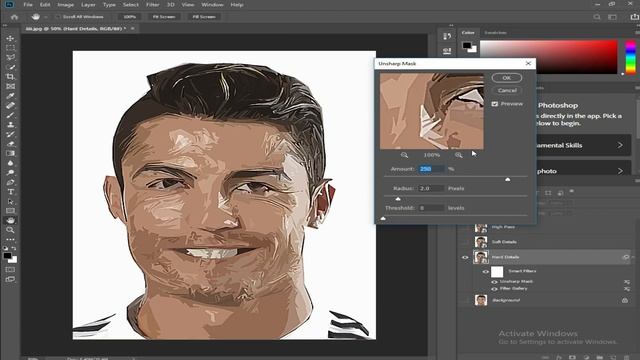Select the Eraser tool
The image size is (640, 360).
point(10,144)
